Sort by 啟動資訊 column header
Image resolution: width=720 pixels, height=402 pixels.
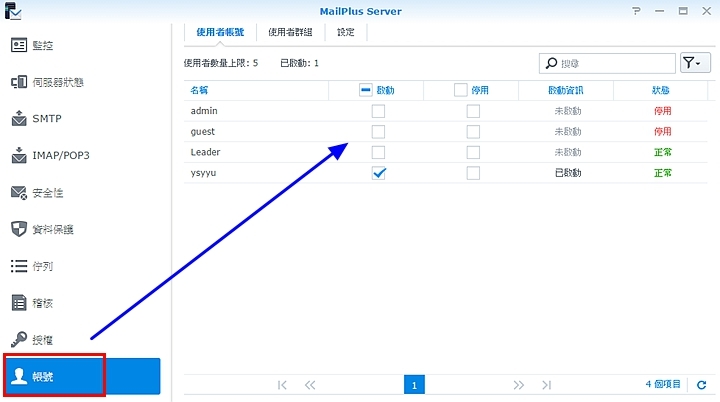[566, 91]
